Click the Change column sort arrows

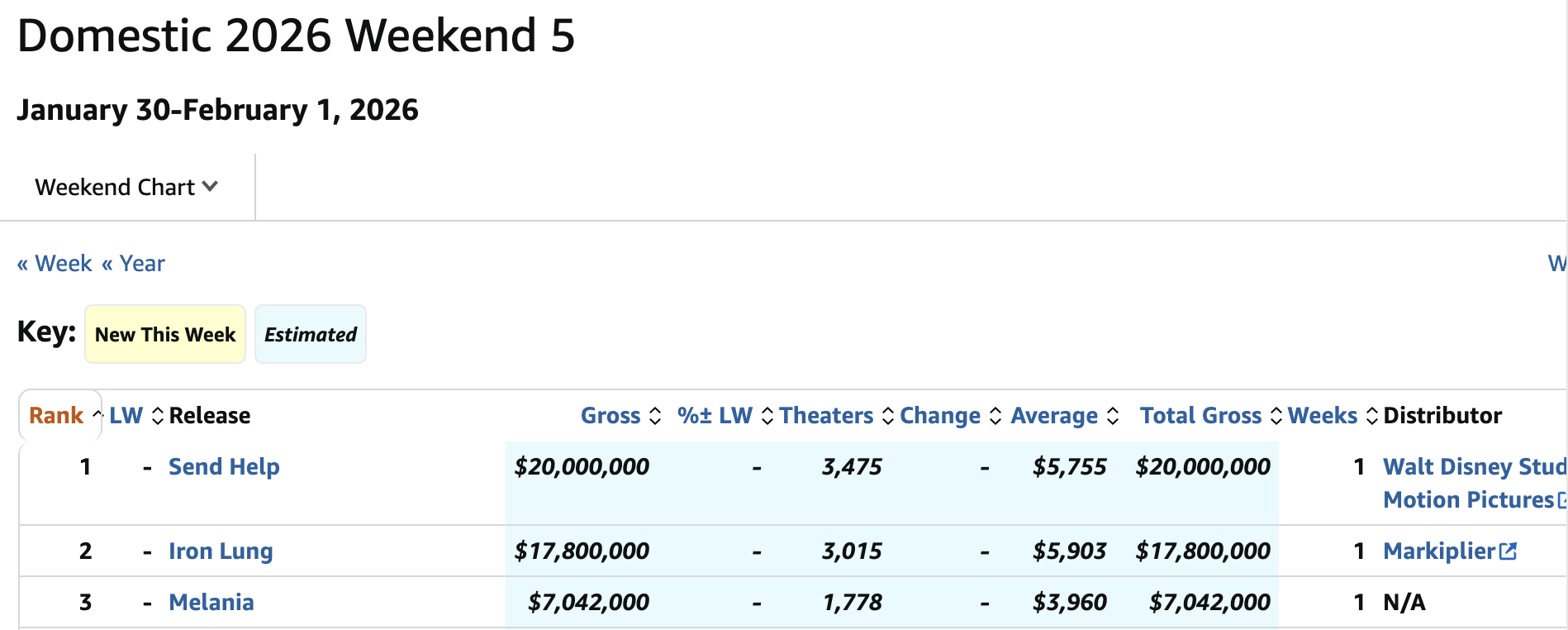(x=995, y=416)
